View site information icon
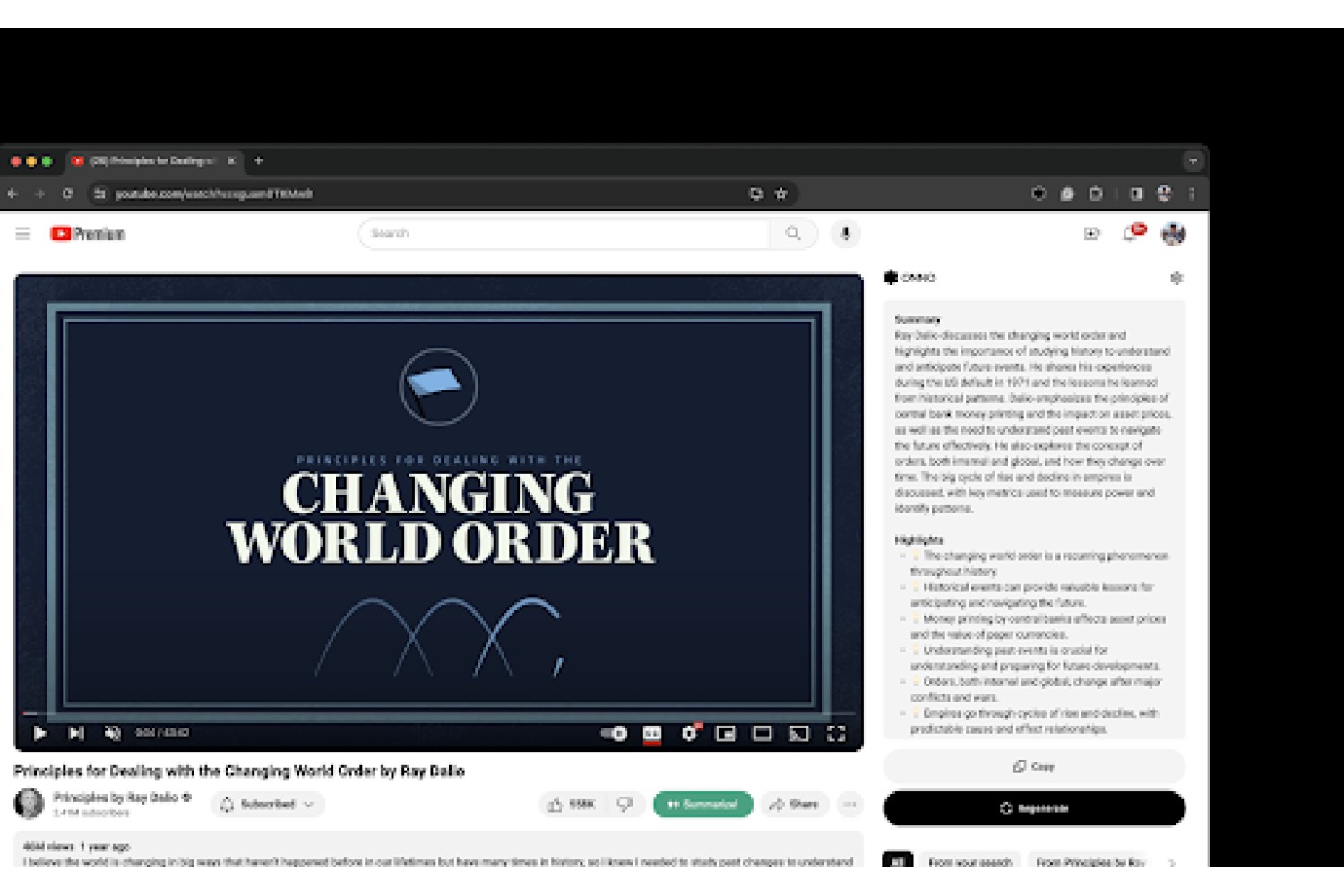 [99, 194]
